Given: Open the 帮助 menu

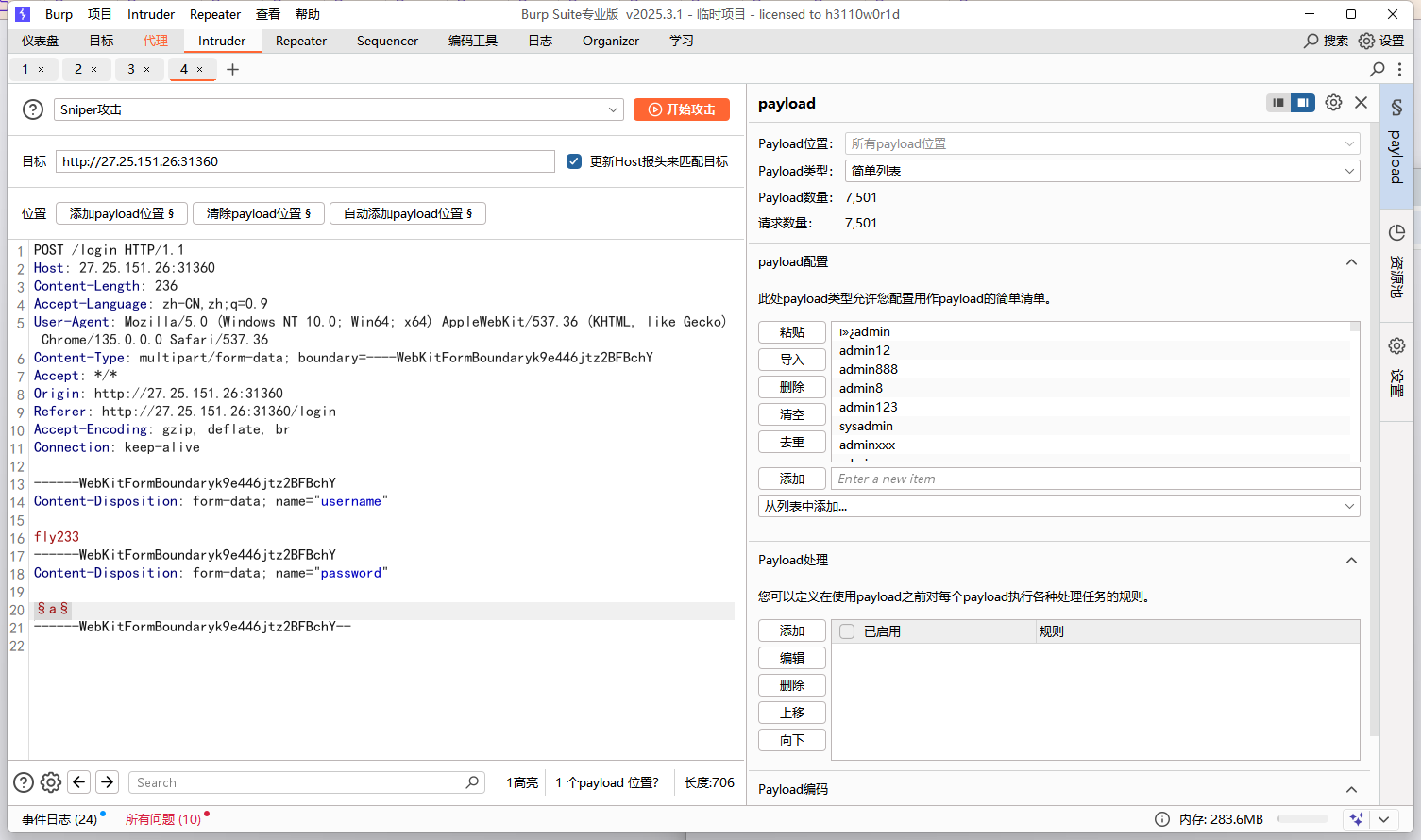Looking at the screenshot, I should 308,14.
